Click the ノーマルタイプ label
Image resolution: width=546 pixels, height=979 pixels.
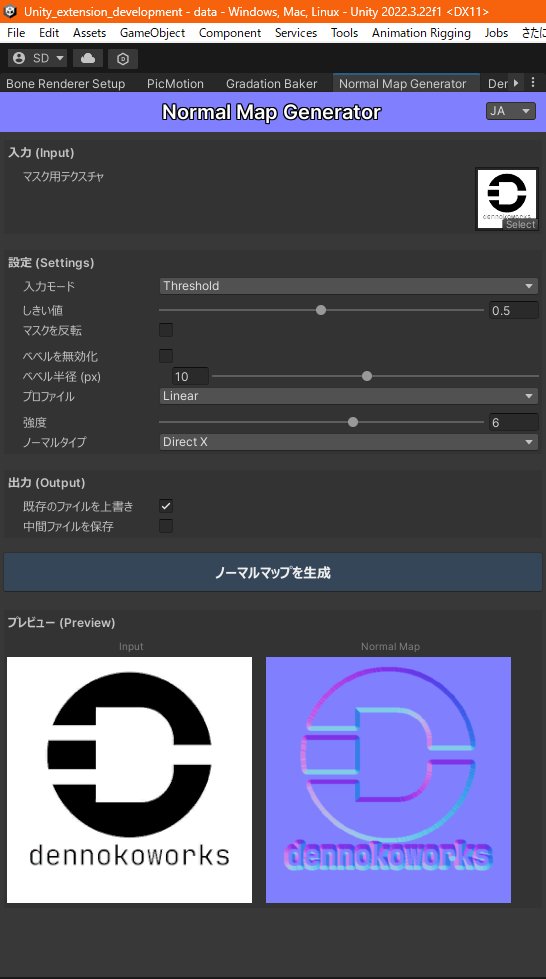tap(54, 442)
